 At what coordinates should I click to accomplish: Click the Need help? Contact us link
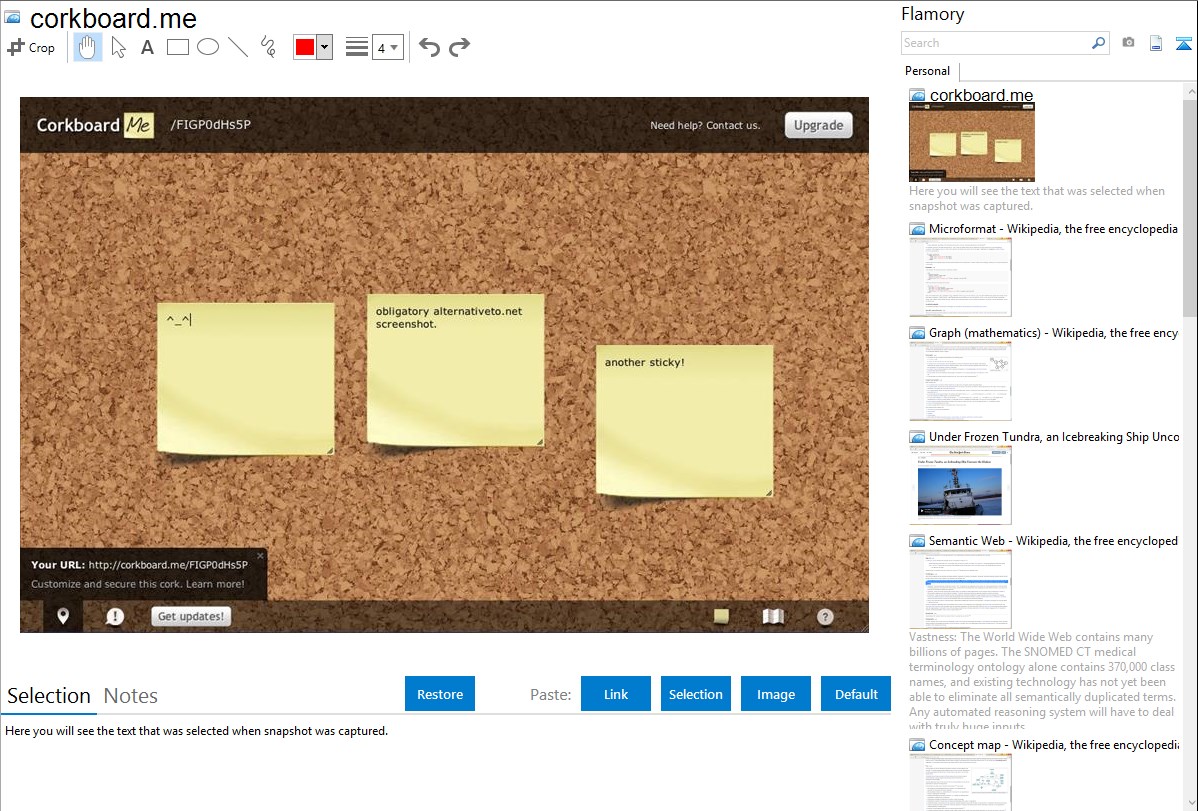pos(705,125)
